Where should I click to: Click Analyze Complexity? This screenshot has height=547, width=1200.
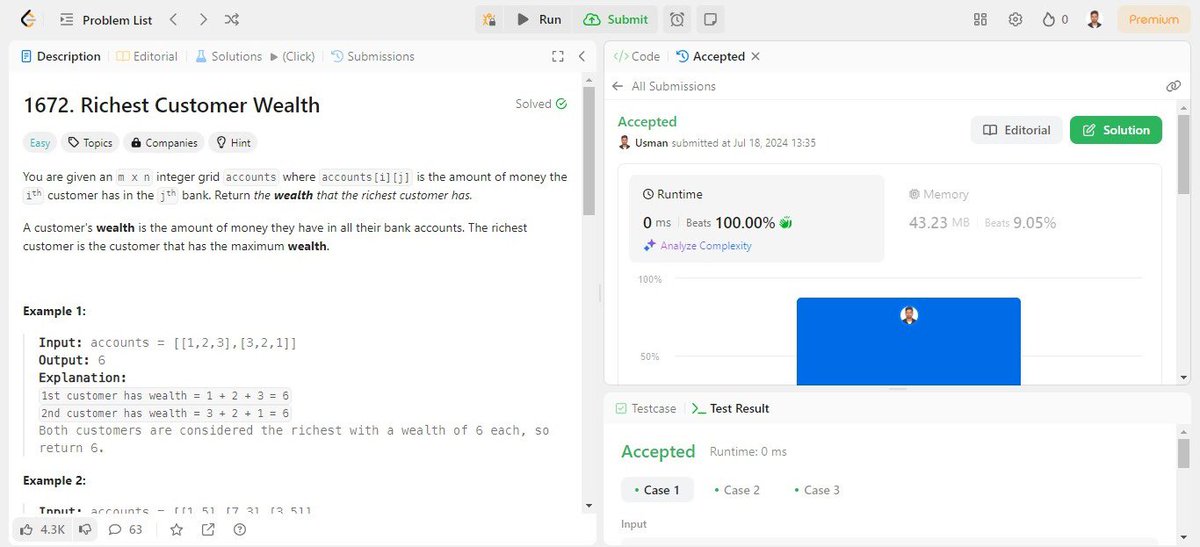(697, 245)
